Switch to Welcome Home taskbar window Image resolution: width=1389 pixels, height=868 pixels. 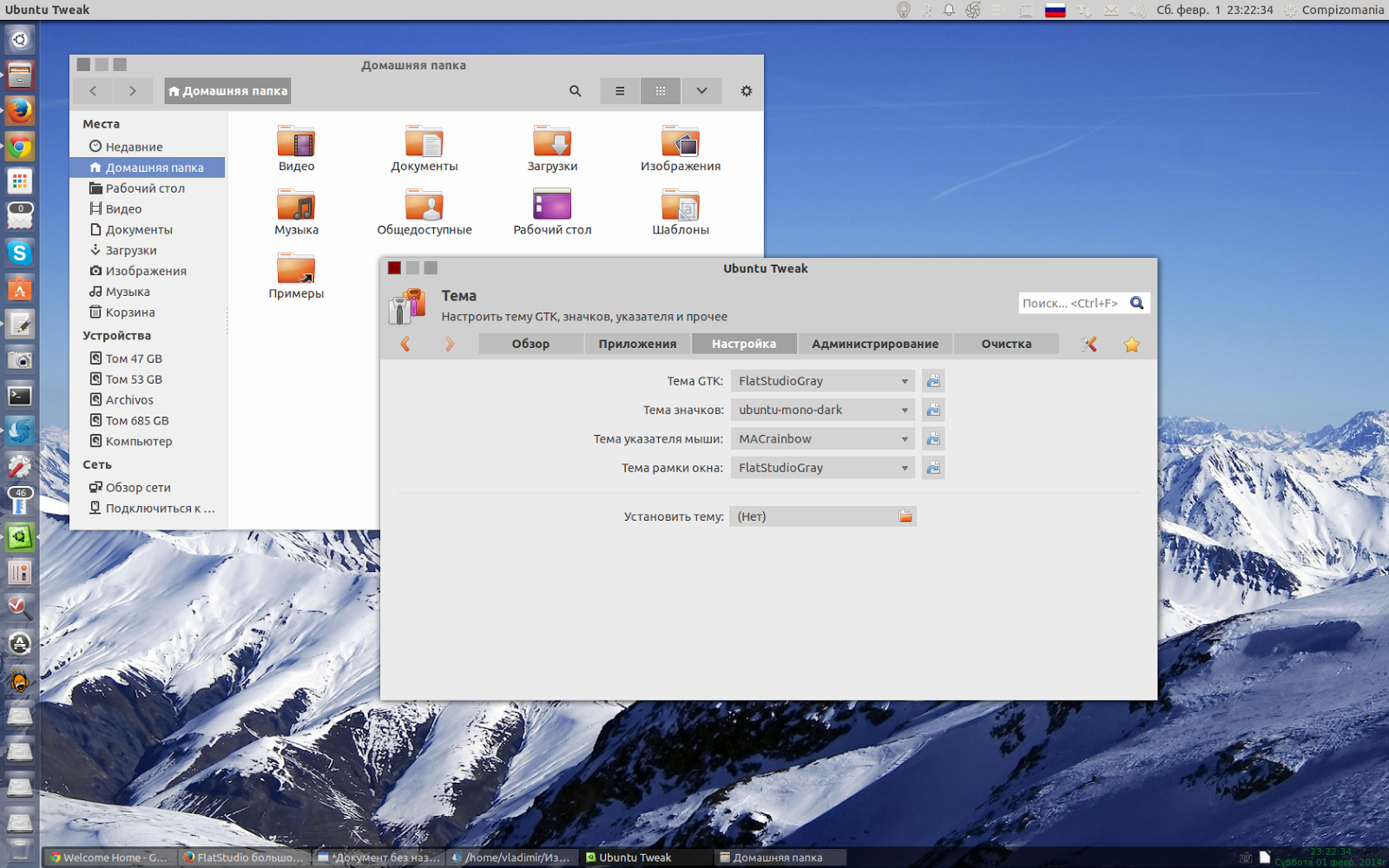coord(109,858)
